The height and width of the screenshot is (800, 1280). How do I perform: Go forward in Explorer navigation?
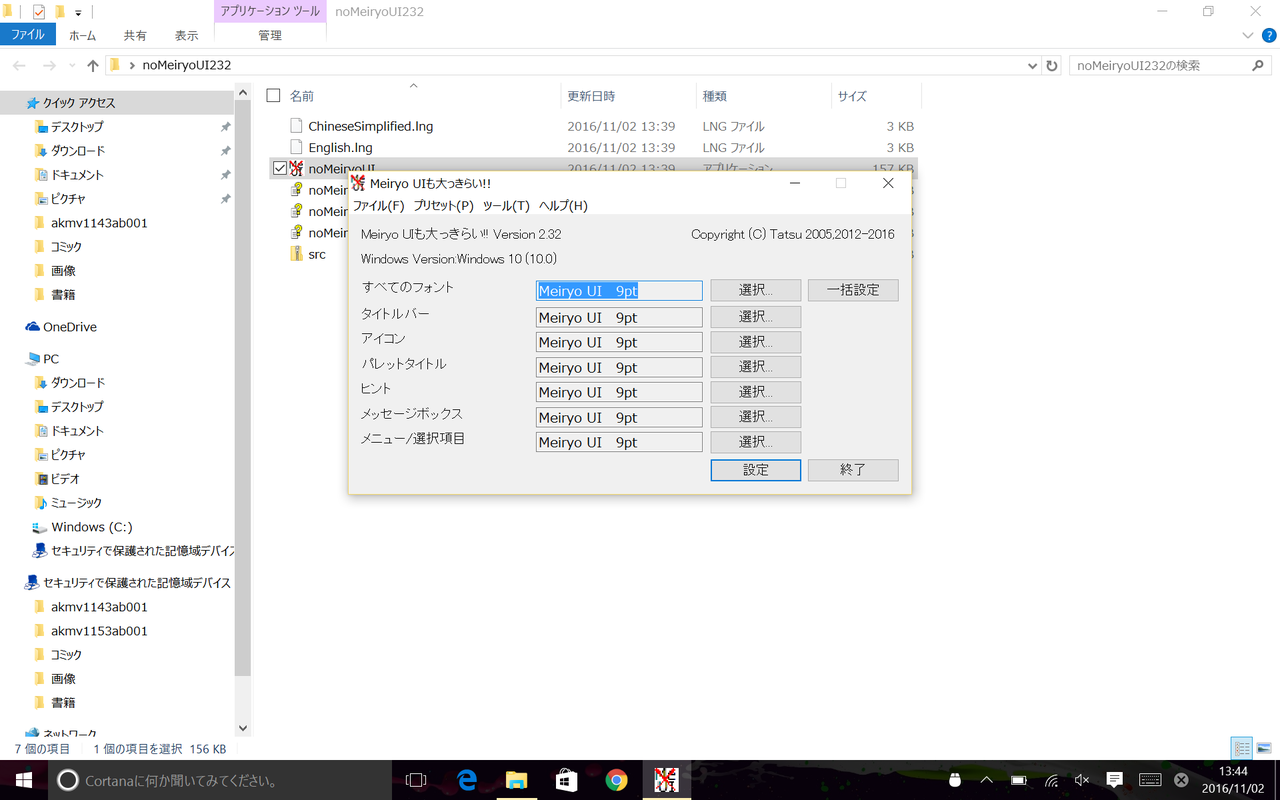49,65
